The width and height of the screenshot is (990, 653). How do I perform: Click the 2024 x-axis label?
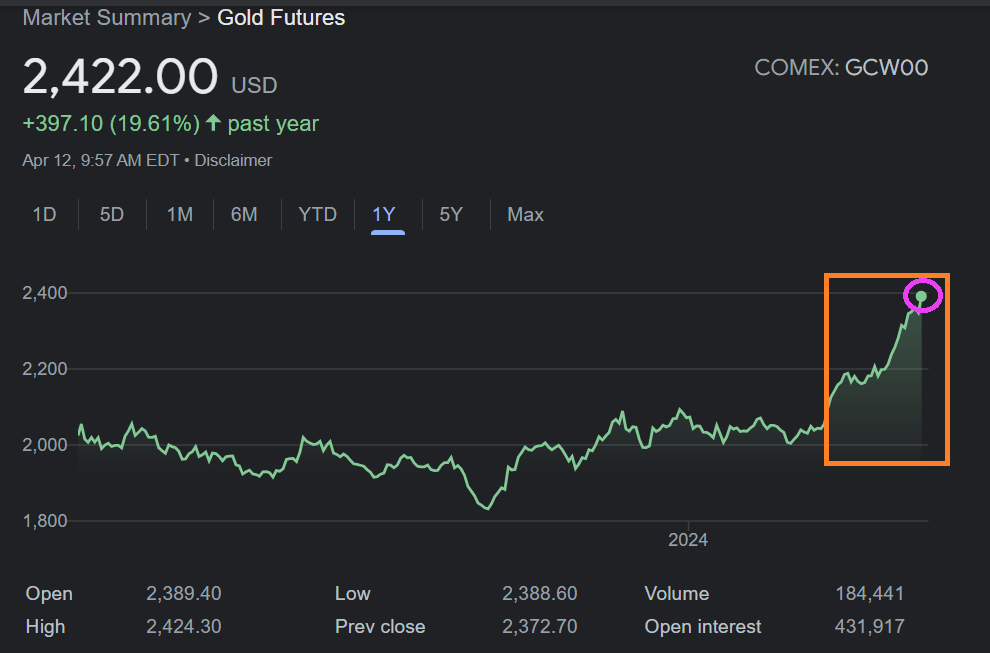[x=687, y=540]
